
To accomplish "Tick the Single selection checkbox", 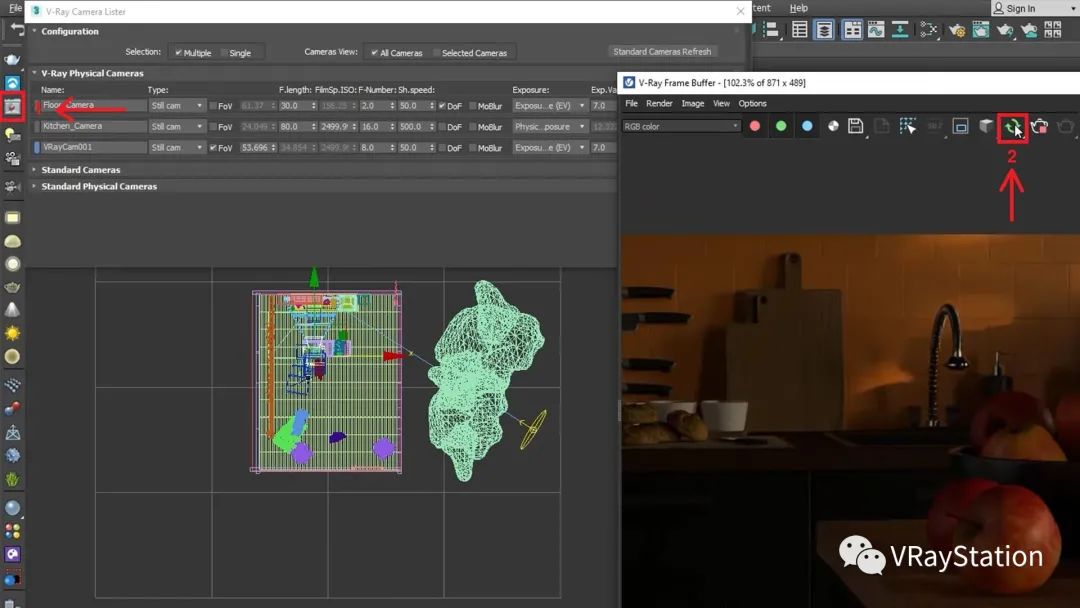I will (223, 53).
